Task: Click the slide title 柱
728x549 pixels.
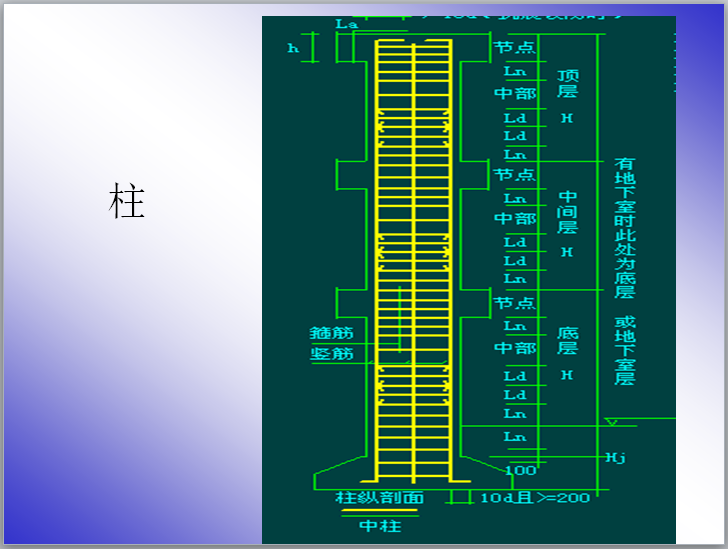Action: 128,202
